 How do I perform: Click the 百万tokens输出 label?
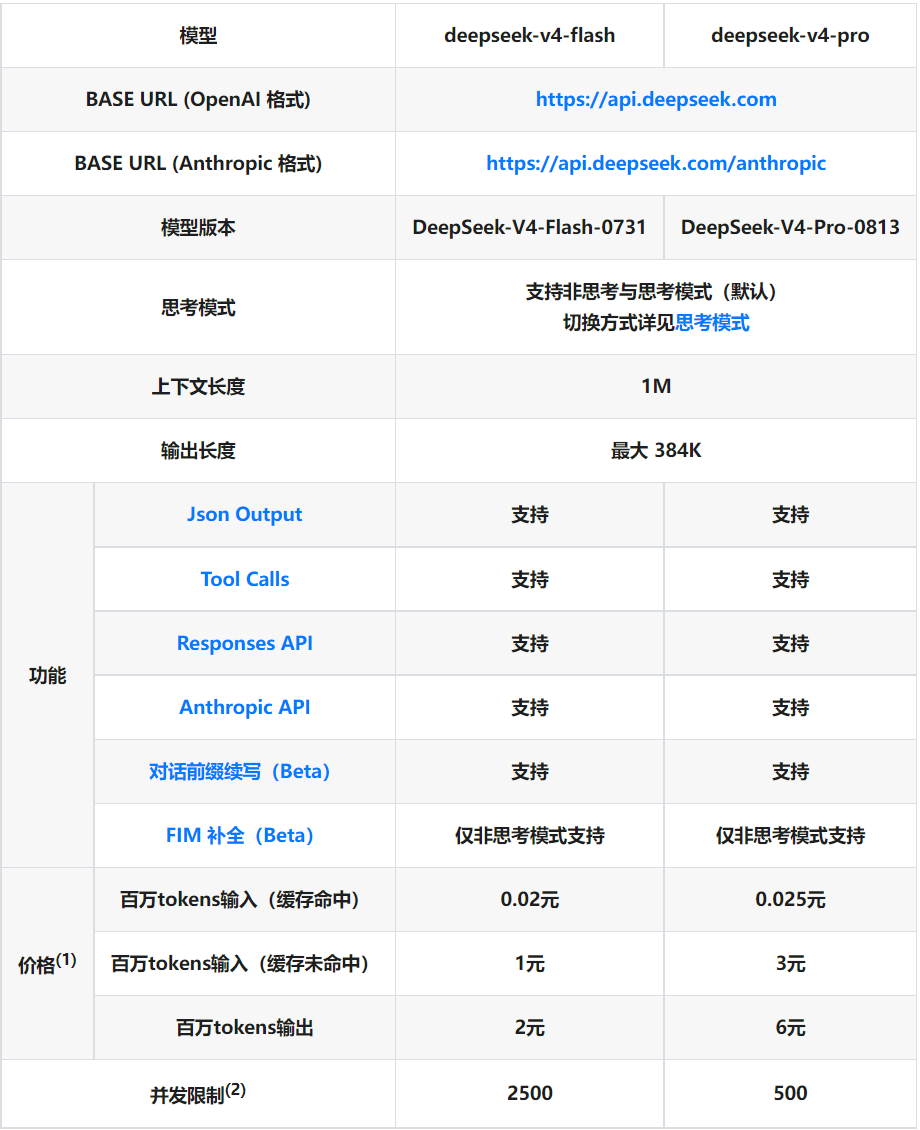(244, 1028)
